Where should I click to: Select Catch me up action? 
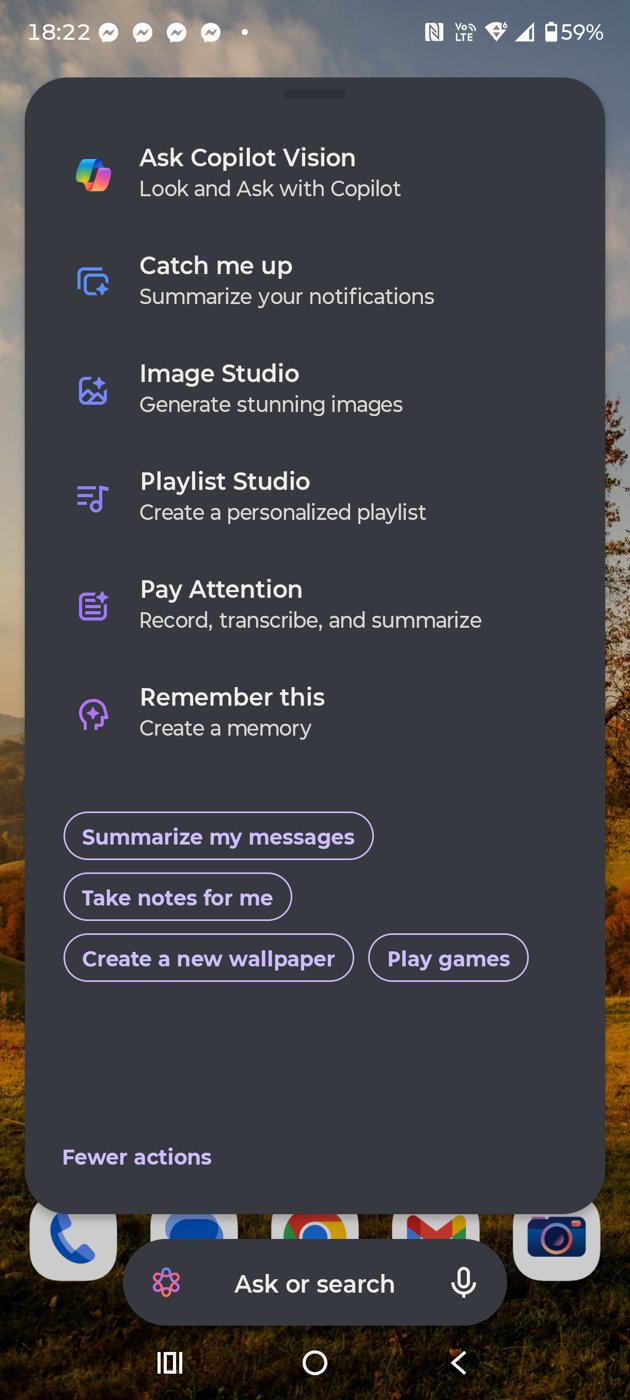[315, 281]
